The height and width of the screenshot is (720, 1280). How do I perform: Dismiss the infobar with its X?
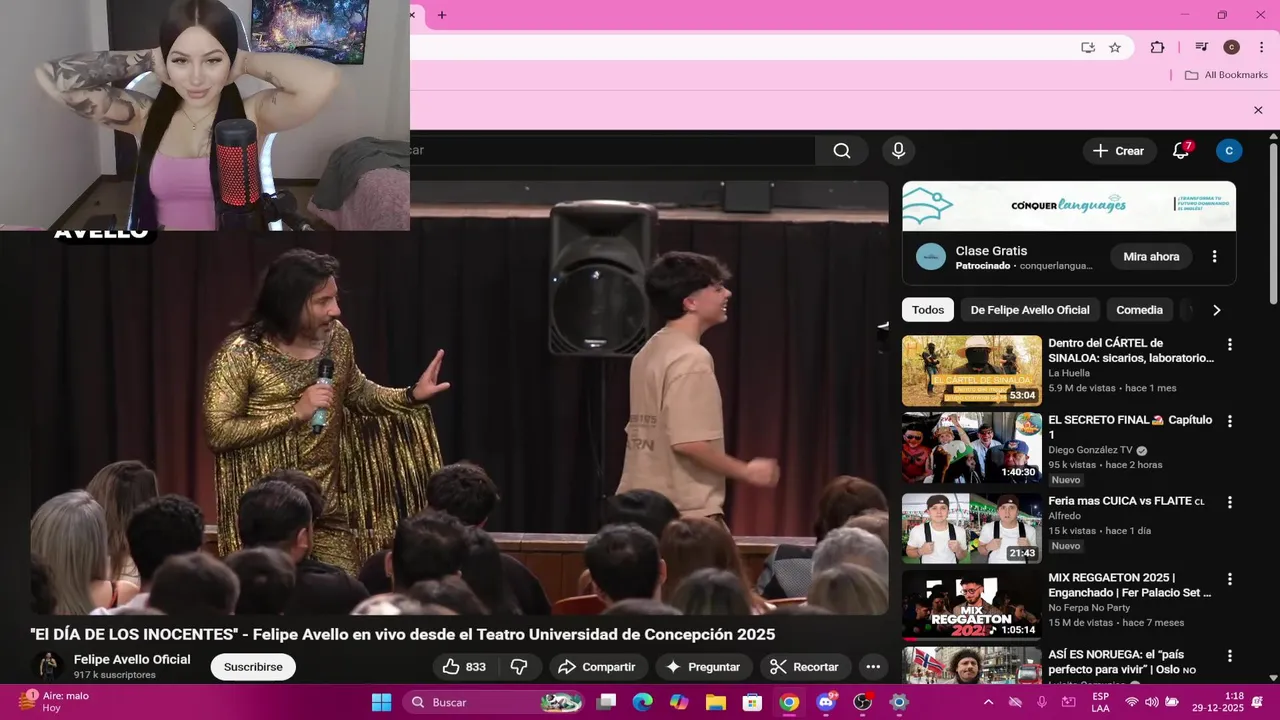click(x=1258, y=110)
